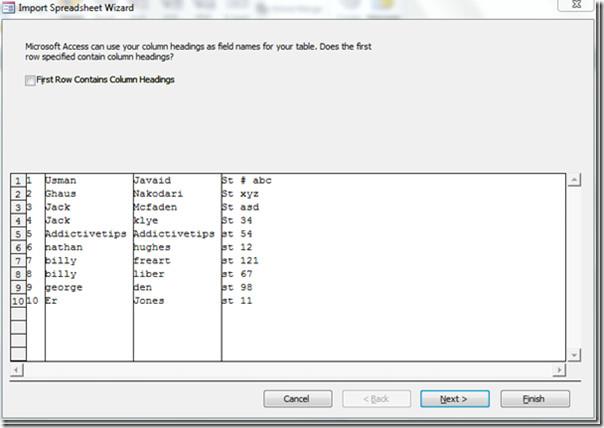The height and width of the screenshot is (428, 604).
Task: Click the preview scroll down arrow
Action: pyautogui.click(x=574, y=355)
